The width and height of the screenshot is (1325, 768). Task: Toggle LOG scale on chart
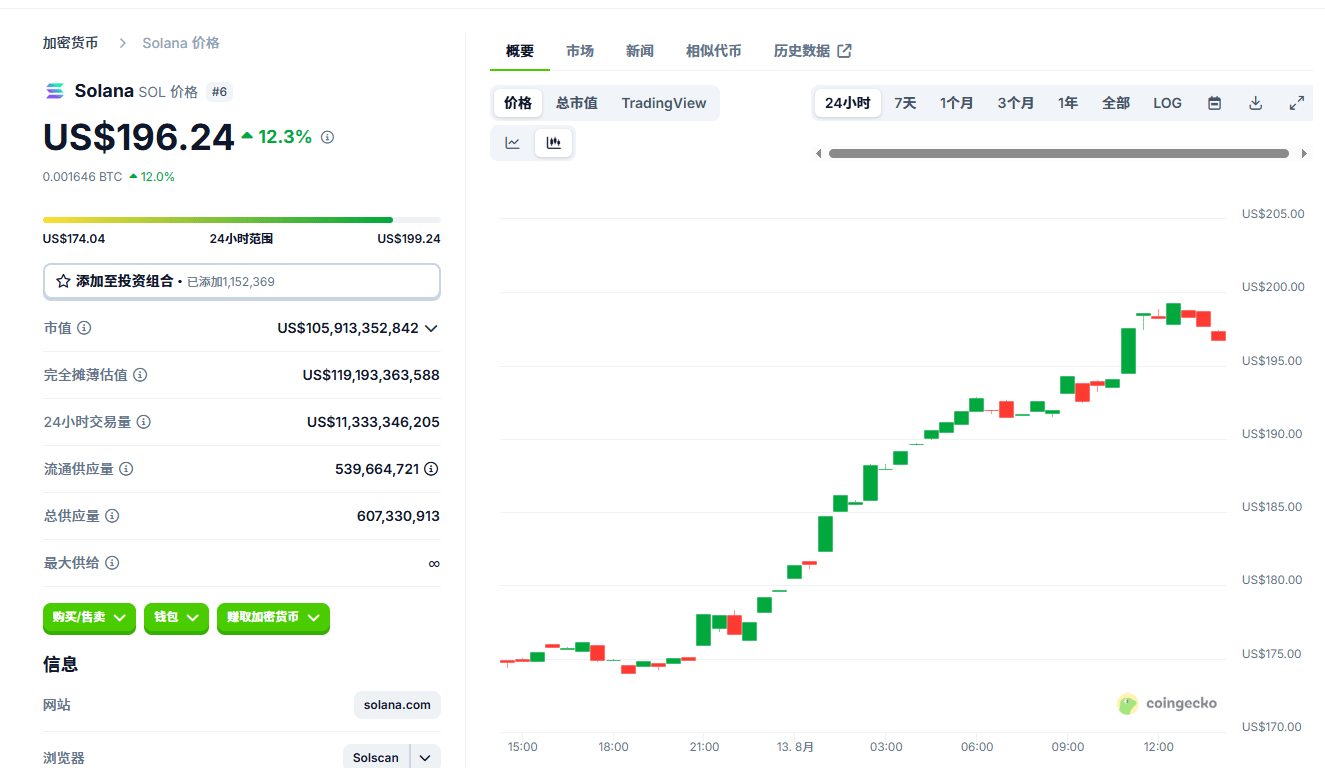1167,103
